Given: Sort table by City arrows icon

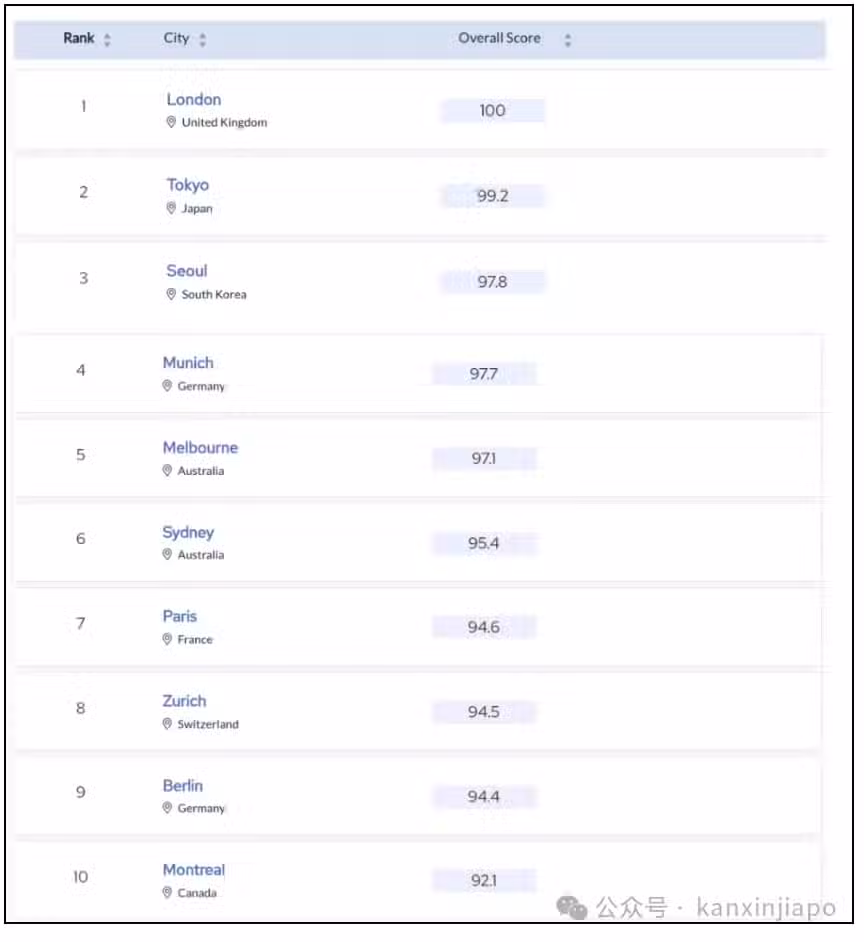Looking at the screenshot, I should (202, 40).
